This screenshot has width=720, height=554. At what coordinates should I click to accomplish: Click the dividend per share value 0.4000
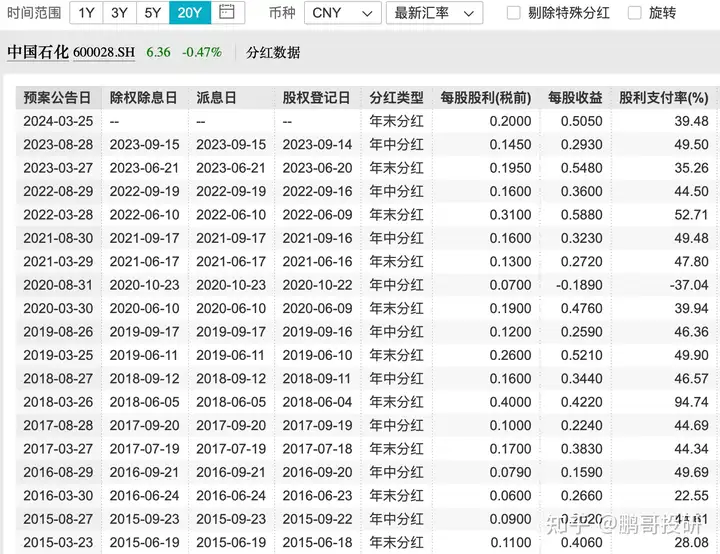tap(510, 402)
